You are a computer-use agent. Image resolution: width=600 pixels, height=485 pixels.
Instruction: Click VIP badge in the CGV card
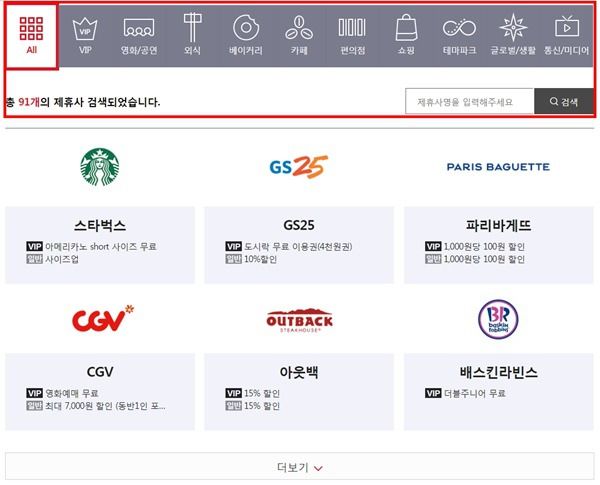tap(34, 393)
